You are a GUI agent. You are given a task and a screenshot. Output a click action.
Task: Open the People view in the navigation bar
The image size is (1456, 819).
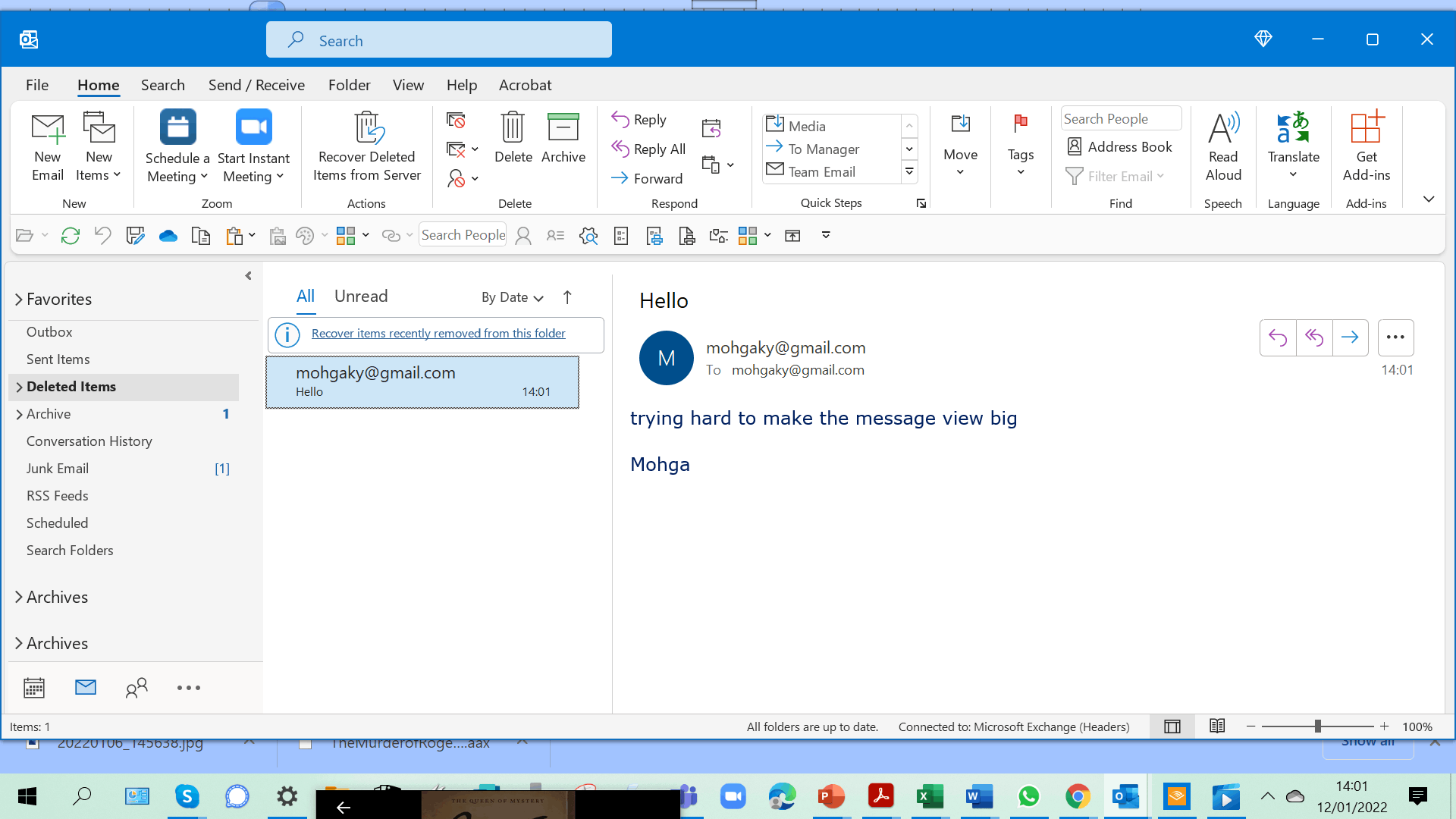(x=136, y=688)
